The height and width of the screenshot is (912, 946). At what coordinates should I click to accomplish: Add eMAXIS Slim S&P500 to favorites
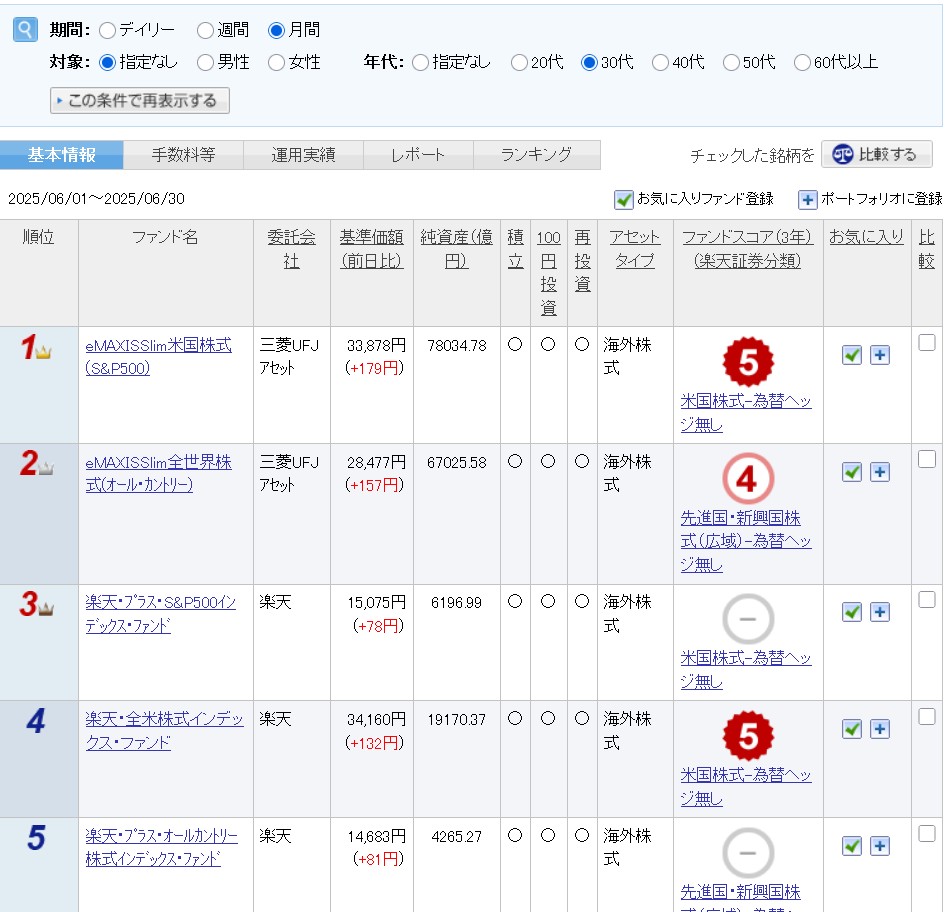tap(851, 355)
